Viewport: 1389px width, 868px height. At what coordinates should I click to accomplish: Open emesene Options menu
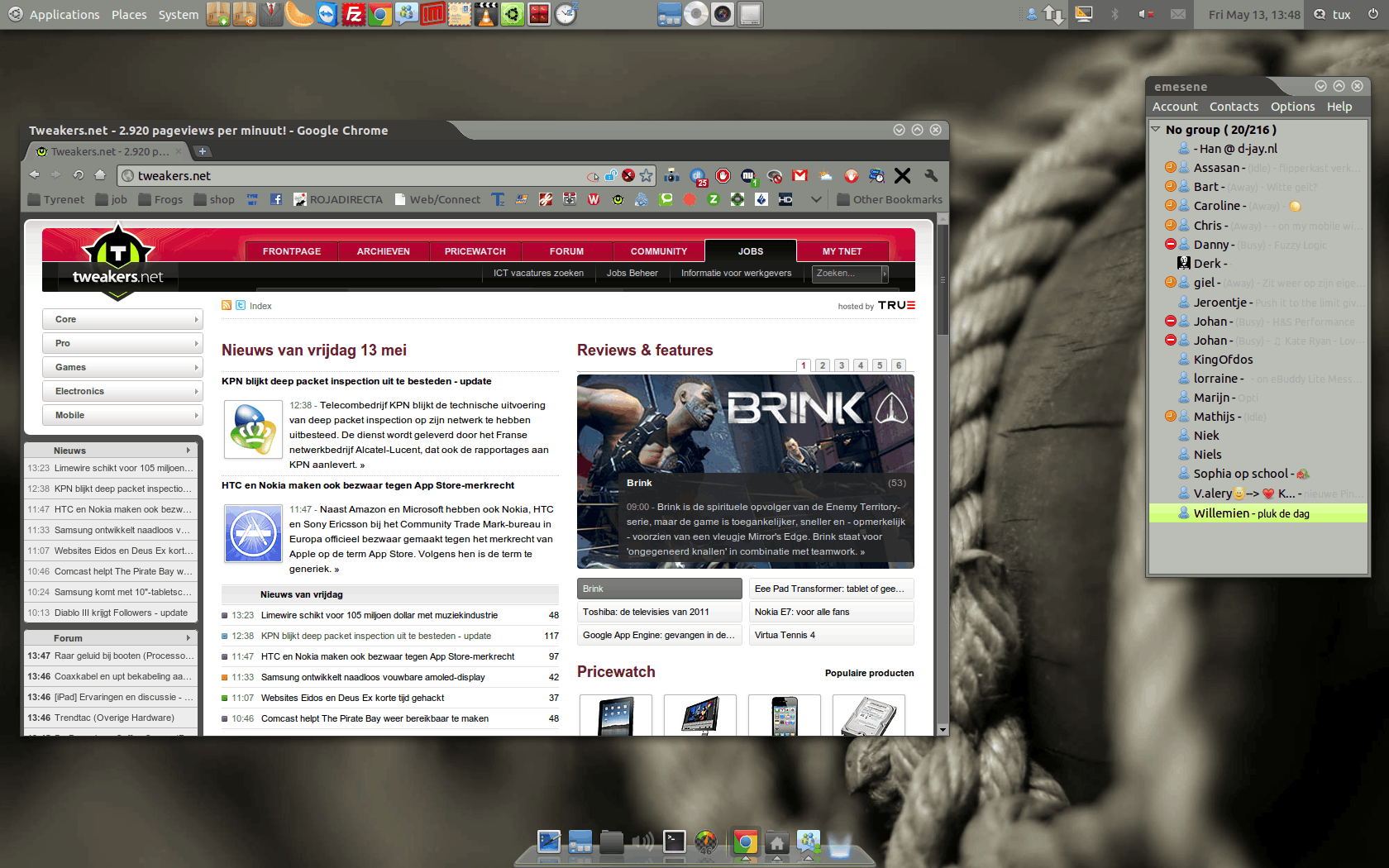(1292, 107)
